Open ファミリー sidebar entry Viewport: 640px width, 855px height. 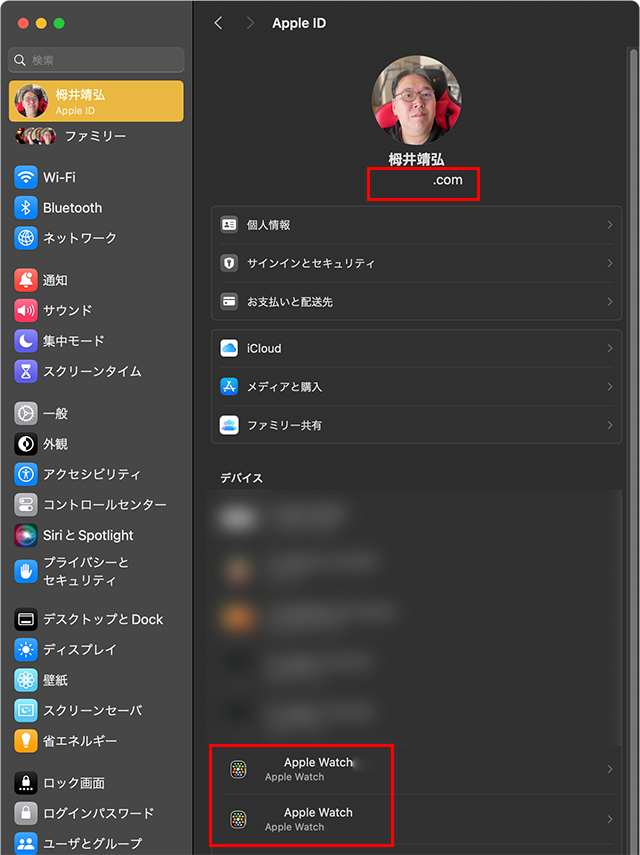pos(96,136)
